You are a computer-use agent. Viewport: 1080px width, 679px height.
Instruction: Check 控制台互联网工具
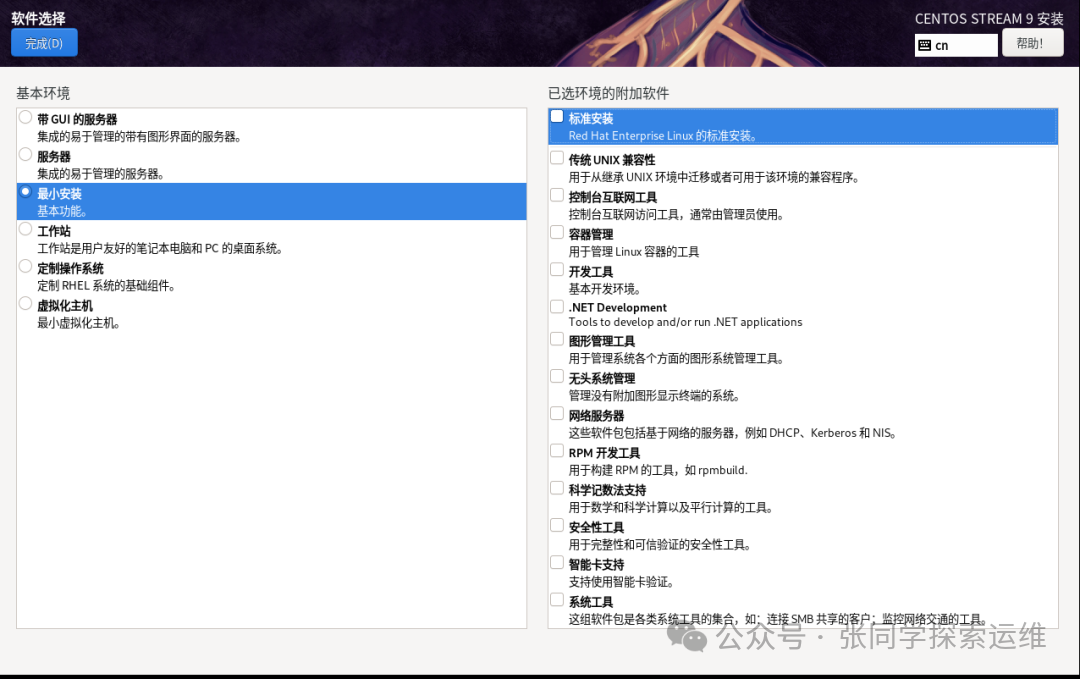(556, 194)
